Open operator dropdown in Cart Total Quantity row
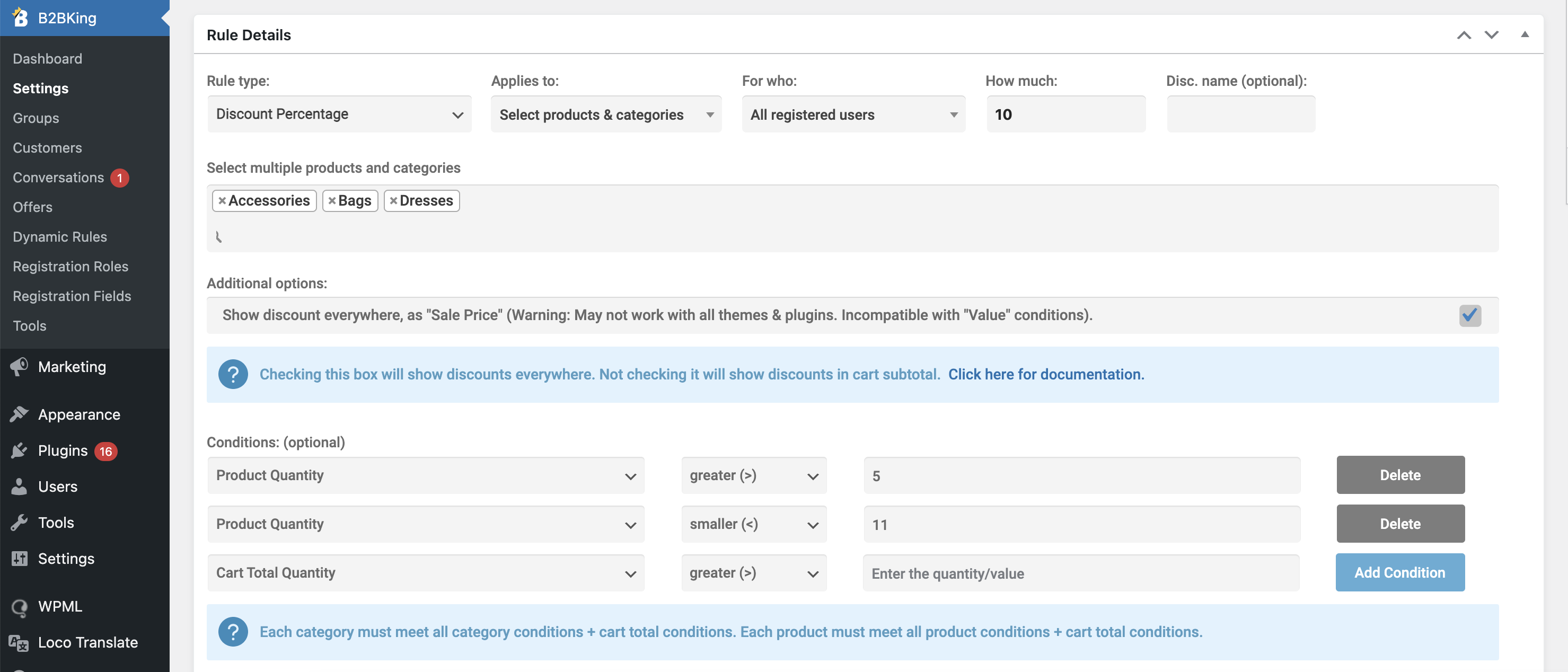Viewport: 1568px width, 672px height. (754, 573)
